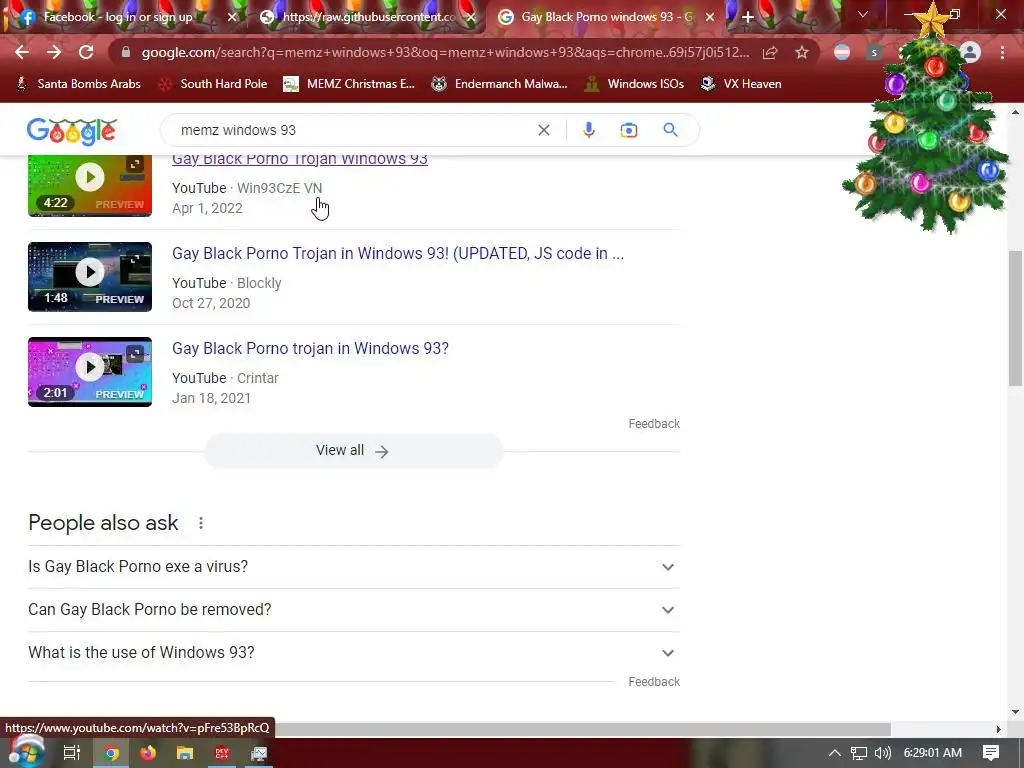Reload the current Google page
1024x768 pixels.
86,52
